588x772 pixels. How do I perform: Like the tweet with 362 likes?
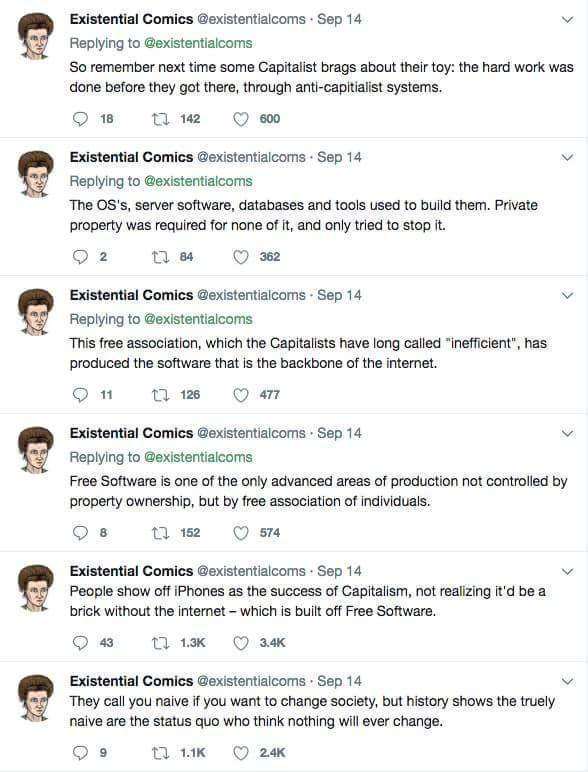[x=240, y=257]
